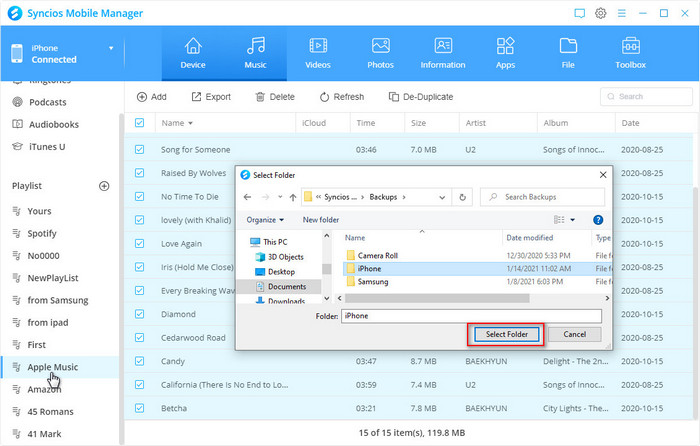Image resolution: width=700 pixels, height=446 pixels.
Task: Sort by the Artist column header
Action: 475,123
